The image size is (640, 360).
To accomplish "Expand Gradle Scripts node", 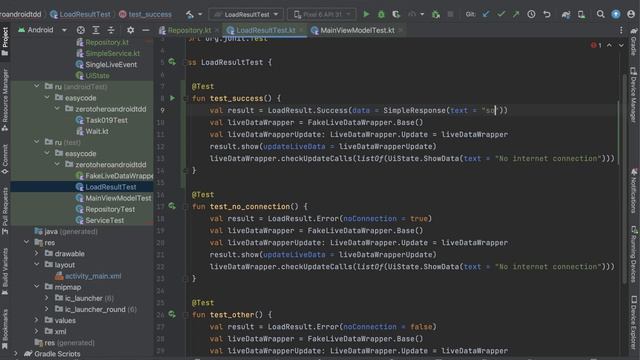I will pyautogui.click(x=16, y=353).
